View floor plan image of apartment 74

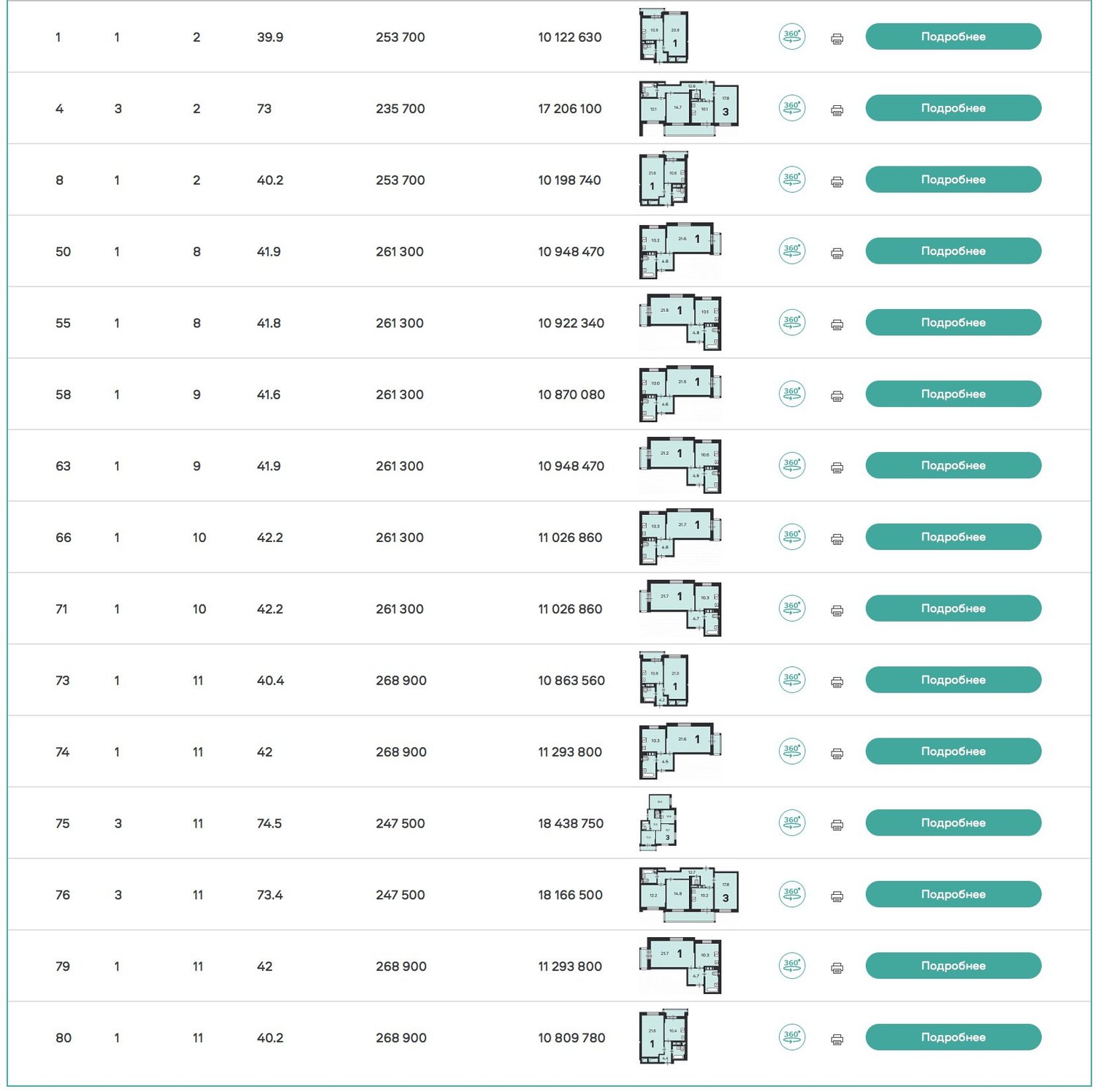[680, 751]
